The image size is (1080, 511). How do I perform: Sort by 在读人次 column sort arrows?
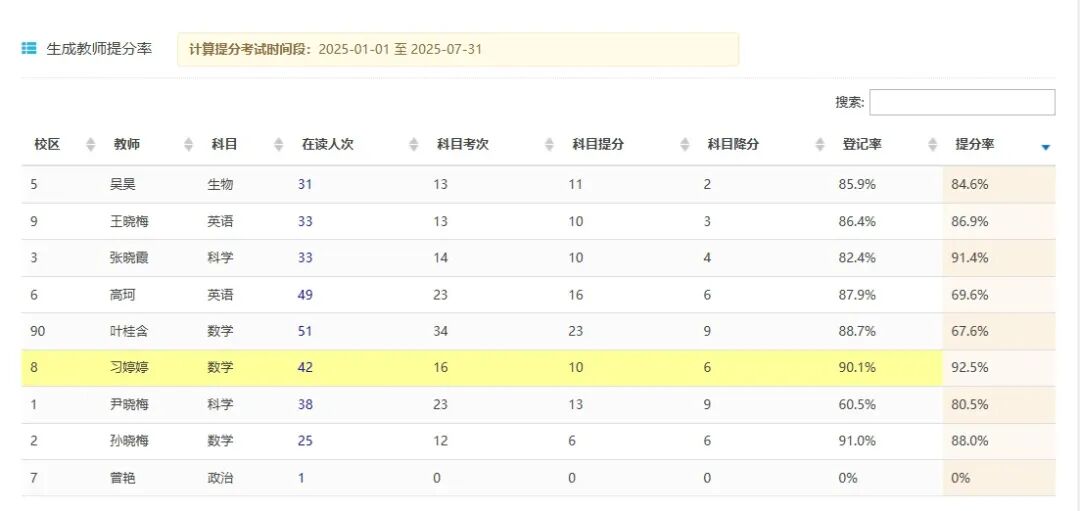(x=414, y=145)
